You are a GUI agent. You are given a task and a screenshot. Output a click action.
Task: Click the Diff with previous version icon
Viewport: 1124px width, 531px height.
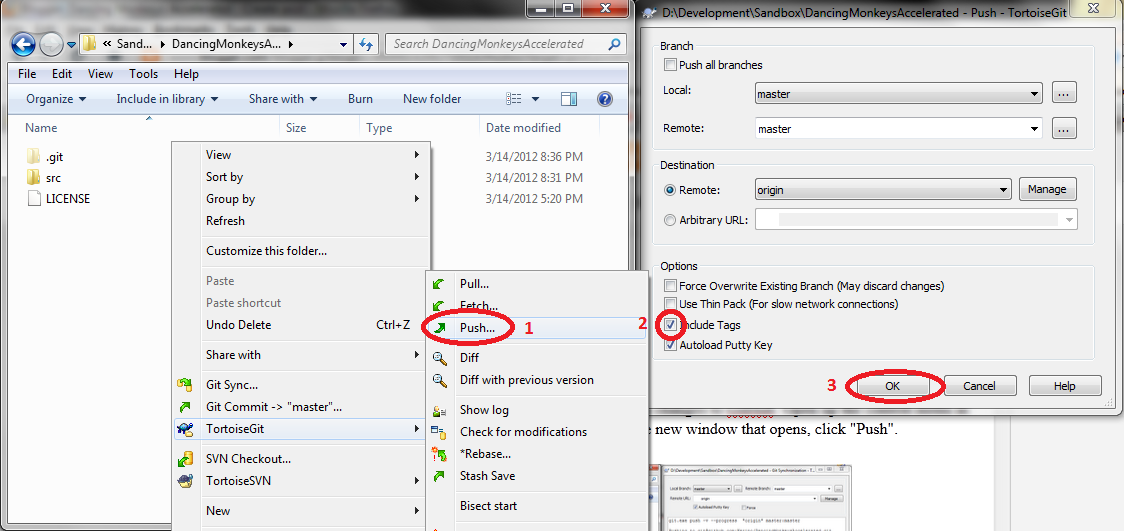click(439, 380)
